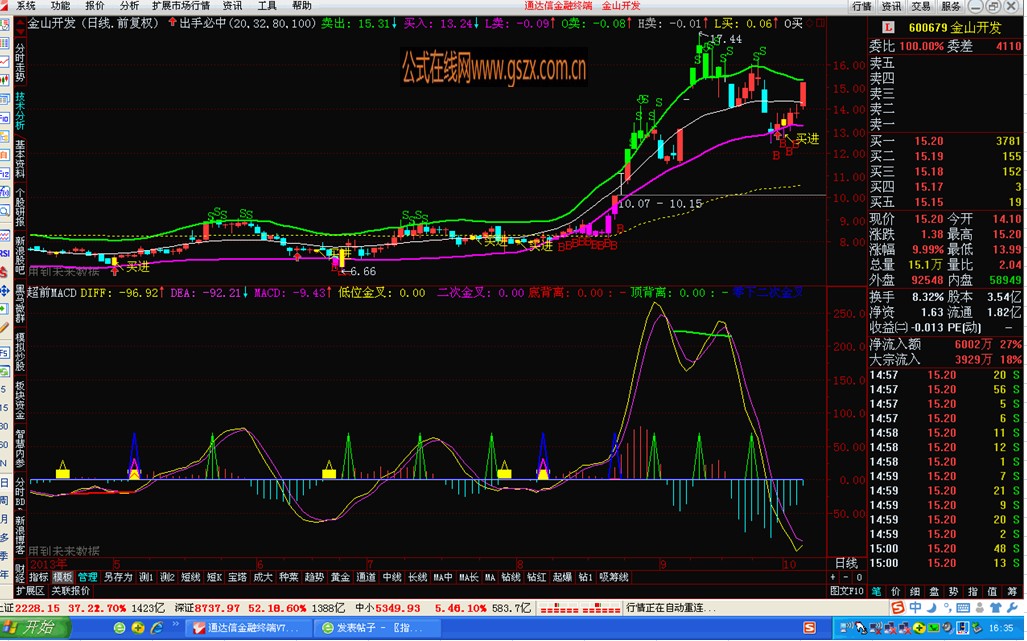
Task: Select the 短线 indicator template
Action: pyautogui.click(x=191, y=577)
